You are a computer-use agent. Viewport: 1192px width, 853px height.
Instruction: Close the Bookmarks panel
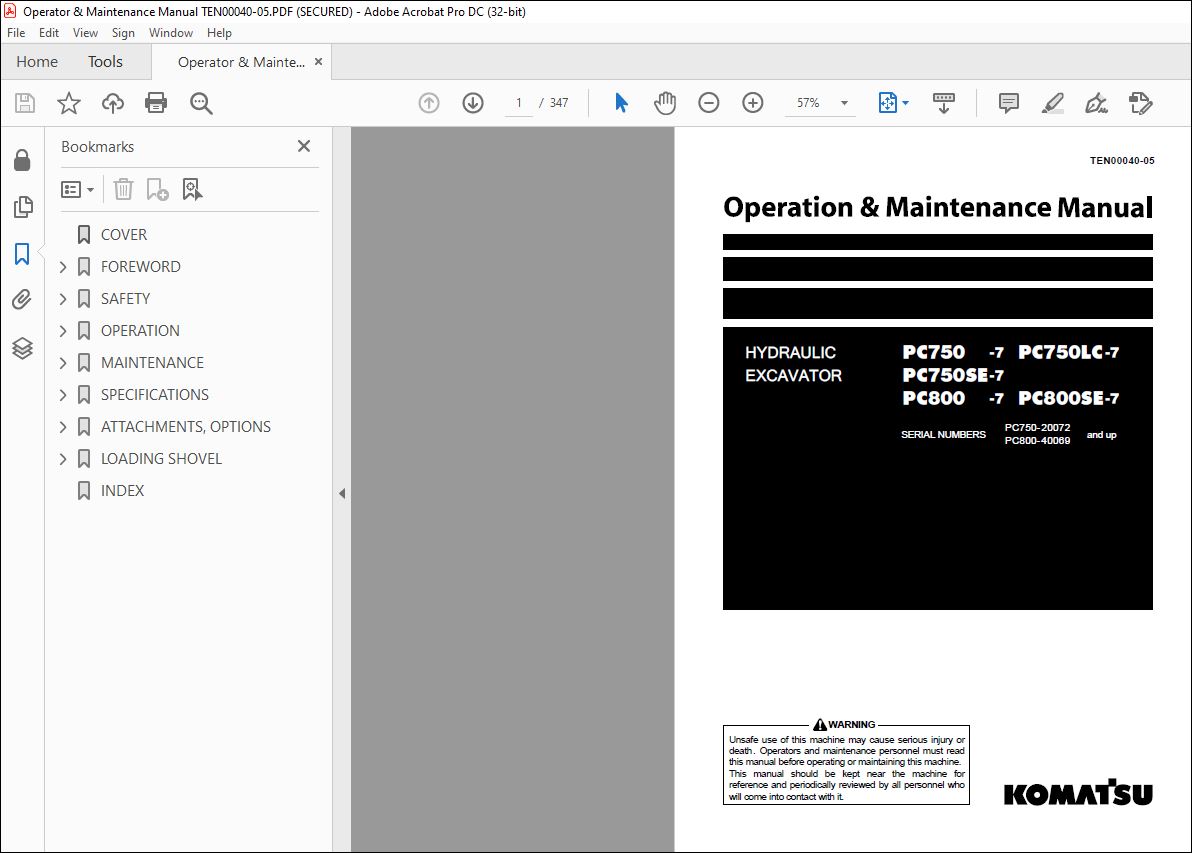[304, 146]
